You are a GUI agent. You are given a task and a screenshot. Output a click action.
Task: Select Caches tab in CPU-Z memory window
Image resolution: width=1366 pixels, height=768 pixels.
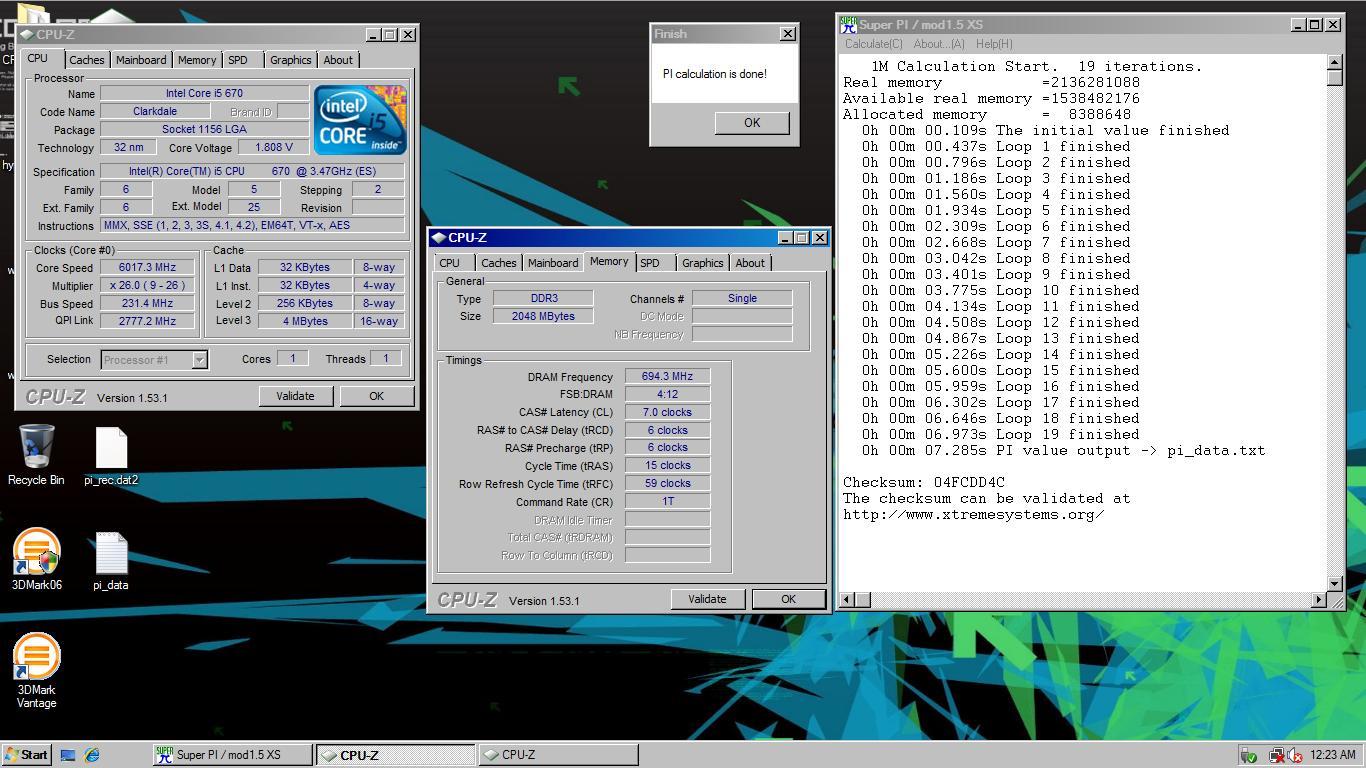coord(499,263)
